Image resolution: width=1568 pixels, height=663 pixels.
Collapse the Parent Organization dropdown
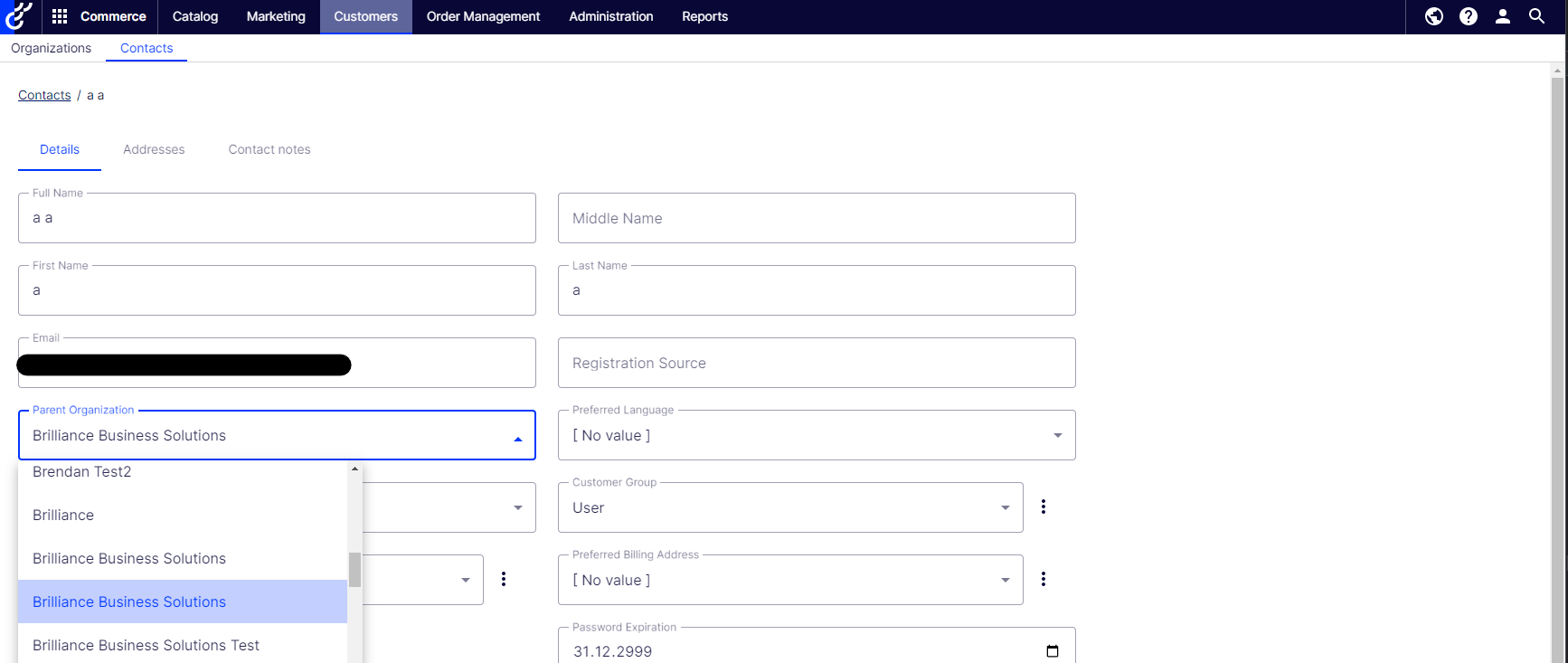click(517, 439)
